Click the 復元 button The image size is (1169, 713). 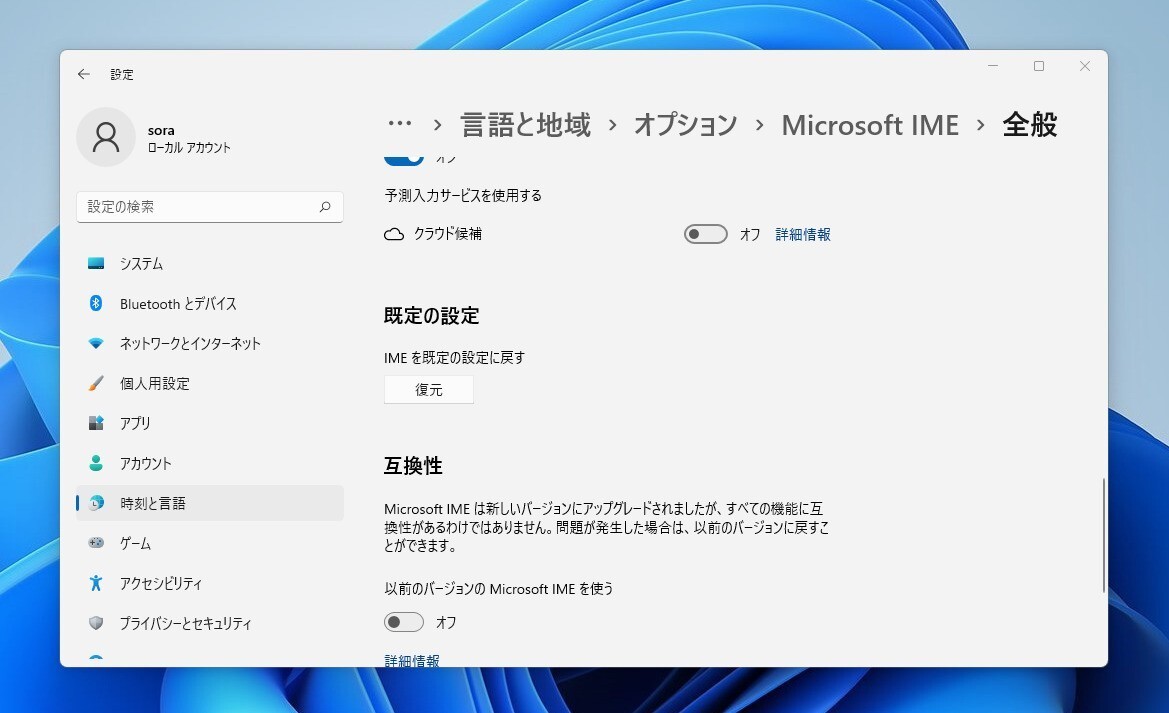[x=429, y=390]
